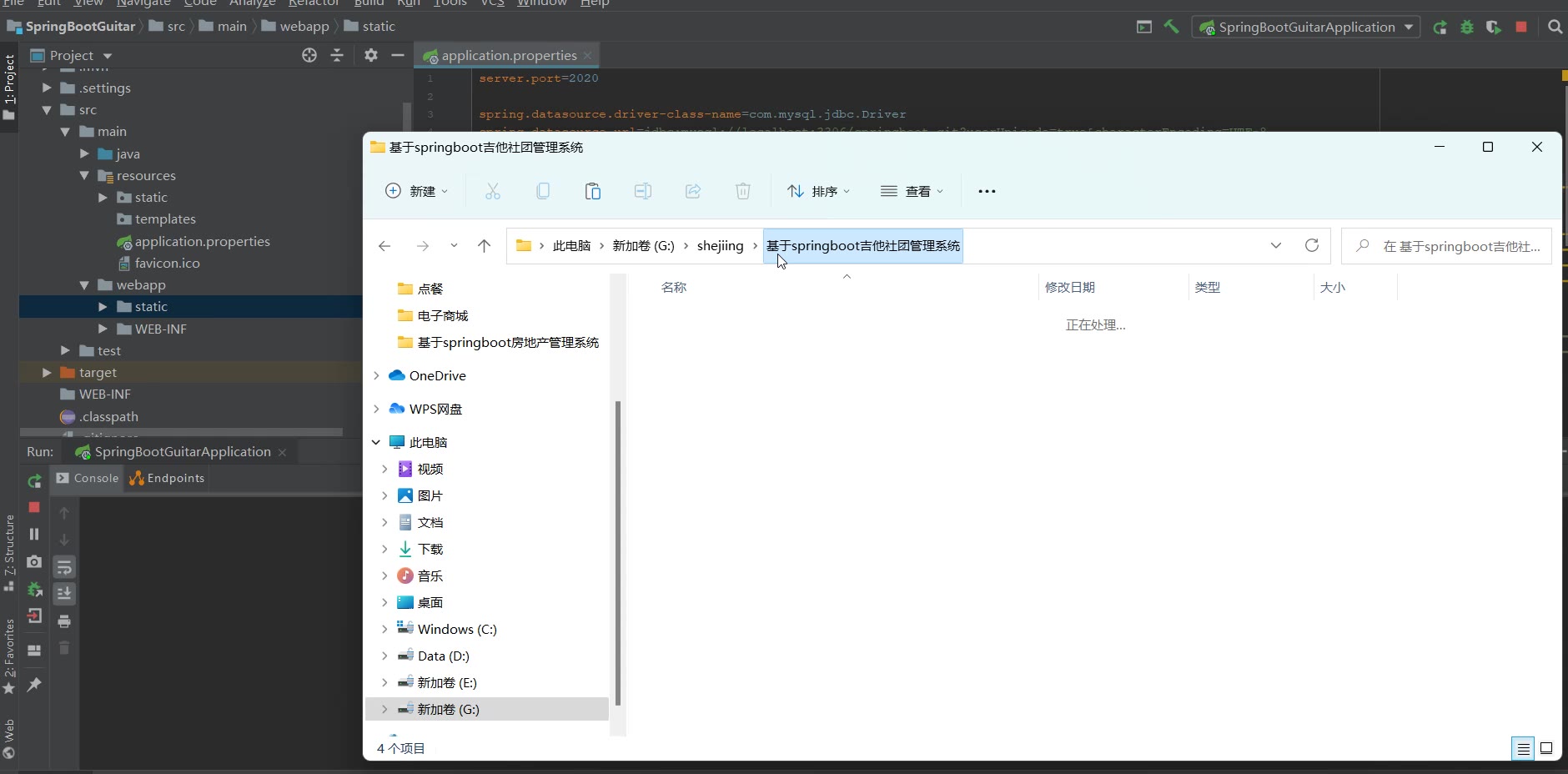1568x774 pixels.
Task: Collapse the resources folder node
Action: 84,175
